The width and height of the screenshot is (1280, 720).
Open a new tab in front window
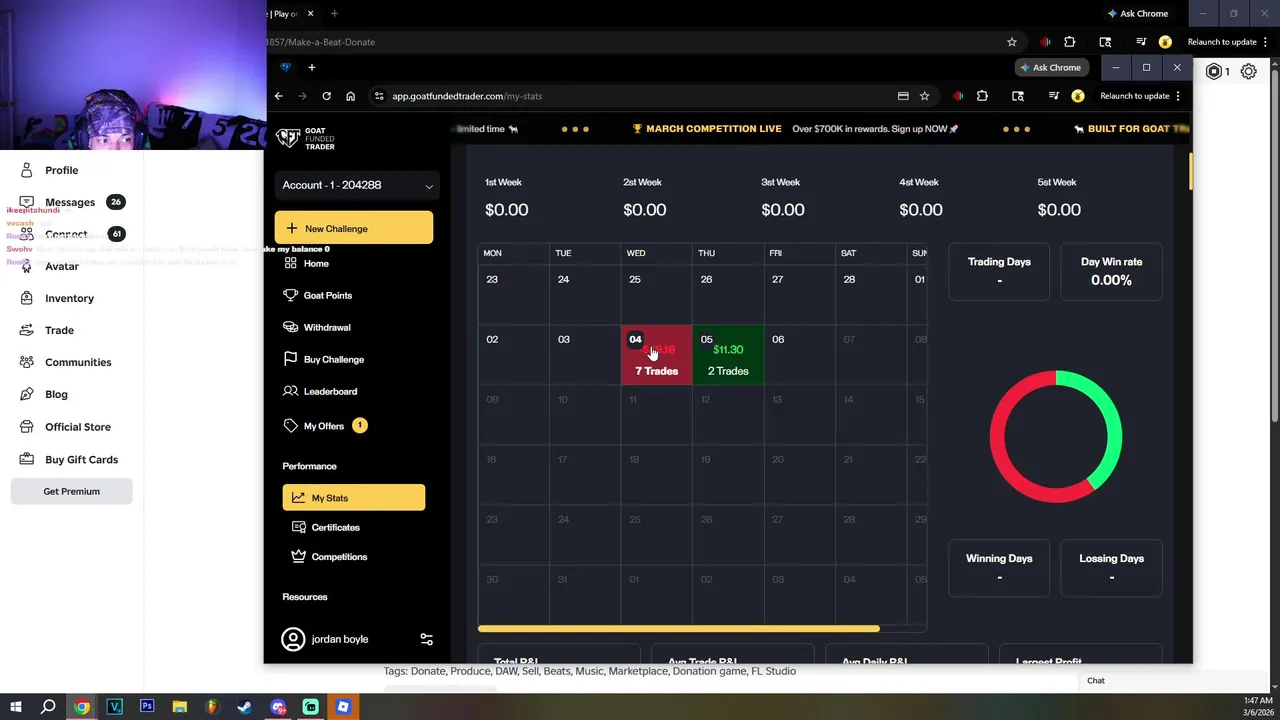tap(311, 67)
